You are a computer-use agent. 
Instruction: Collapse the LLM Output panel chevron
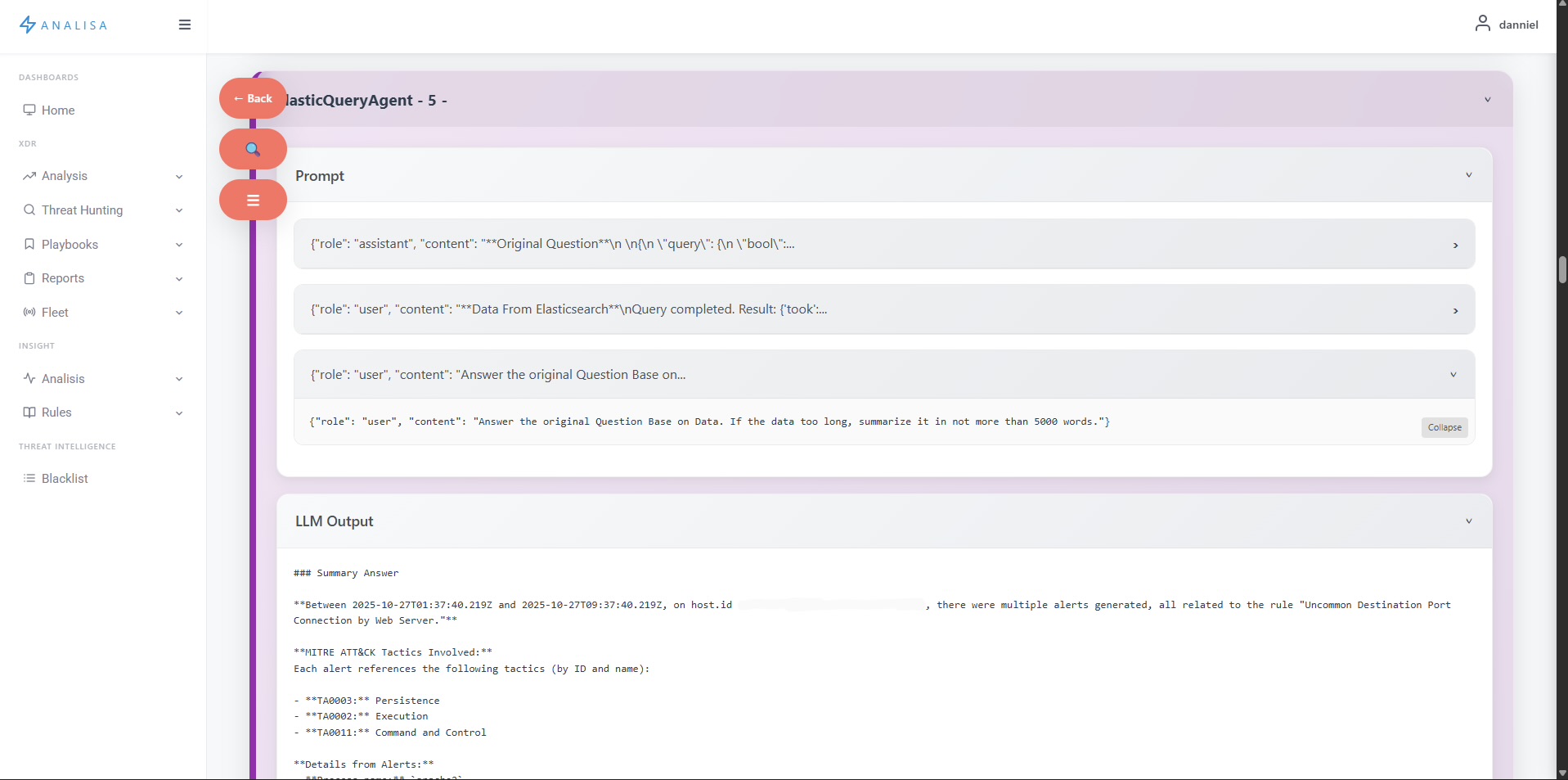[x=1469, y=521]
